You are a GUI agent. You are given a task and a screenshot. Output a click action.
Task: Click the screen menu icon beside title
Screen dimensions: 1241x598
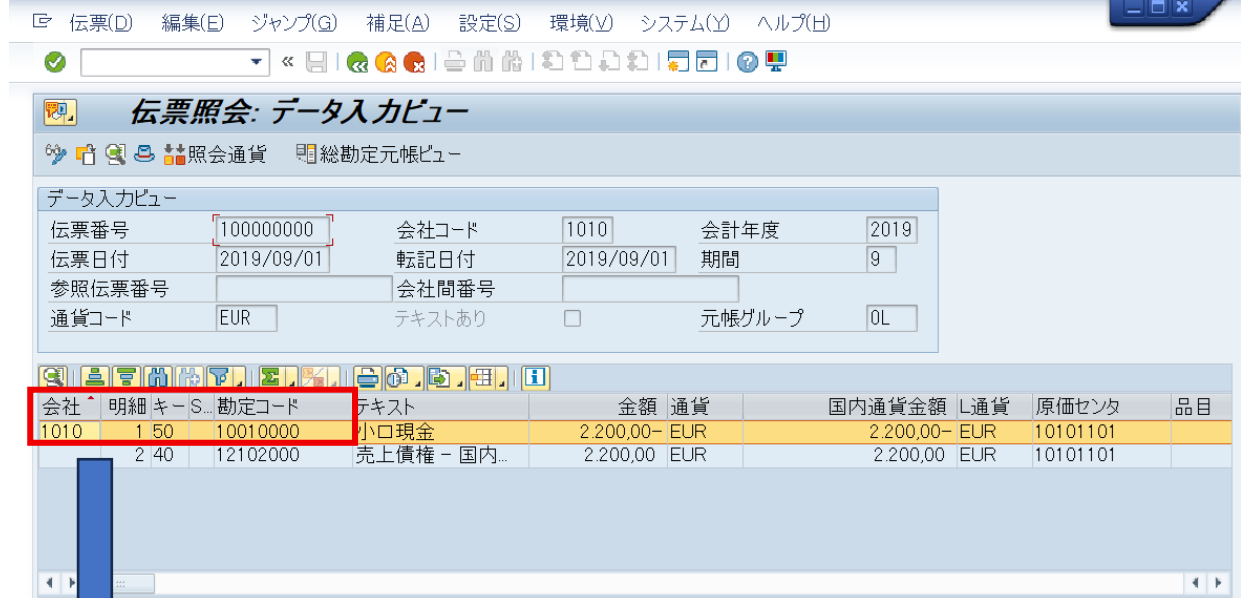[59, 113]
